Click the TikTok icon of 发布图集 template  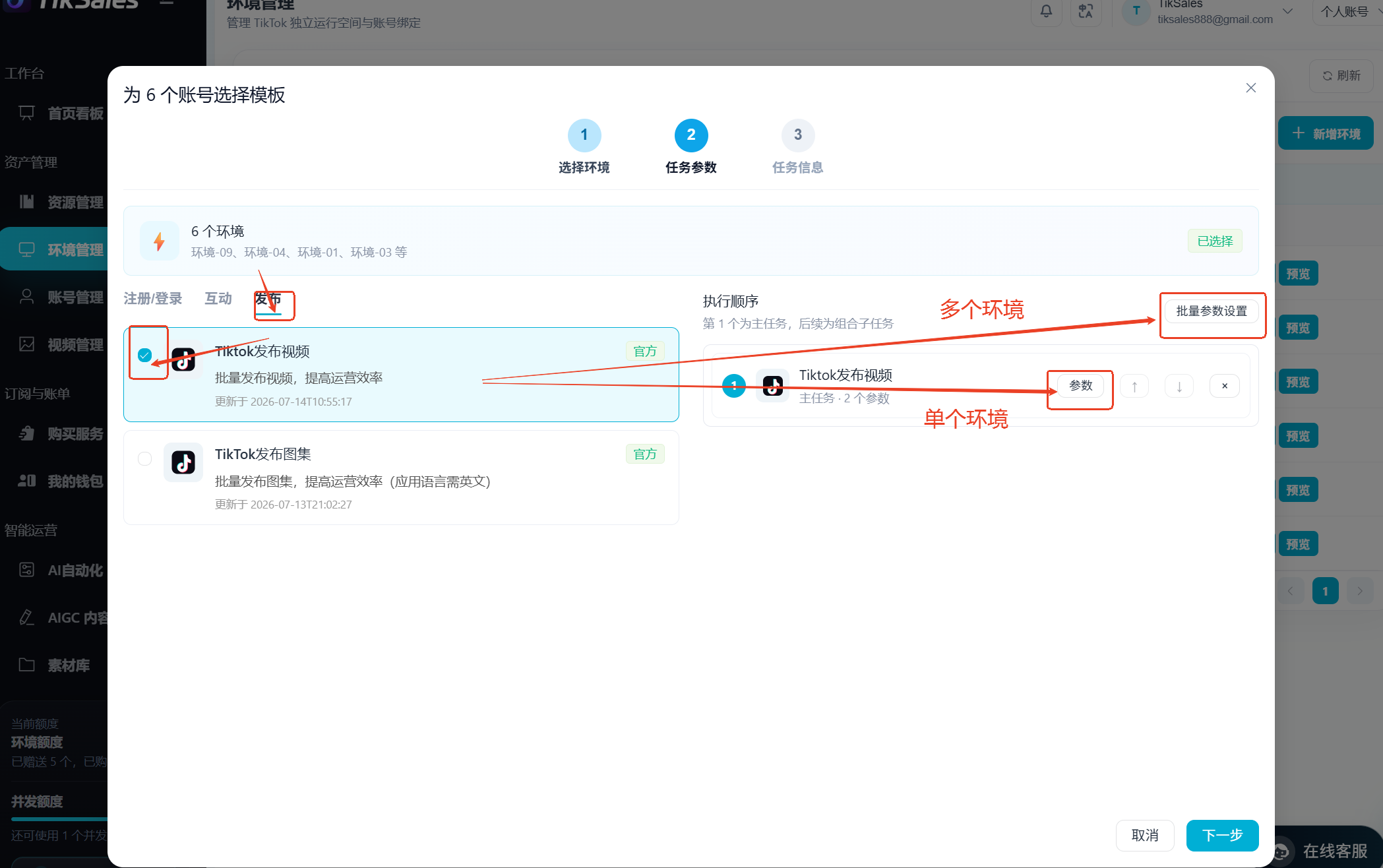click(x=183, y=462)
